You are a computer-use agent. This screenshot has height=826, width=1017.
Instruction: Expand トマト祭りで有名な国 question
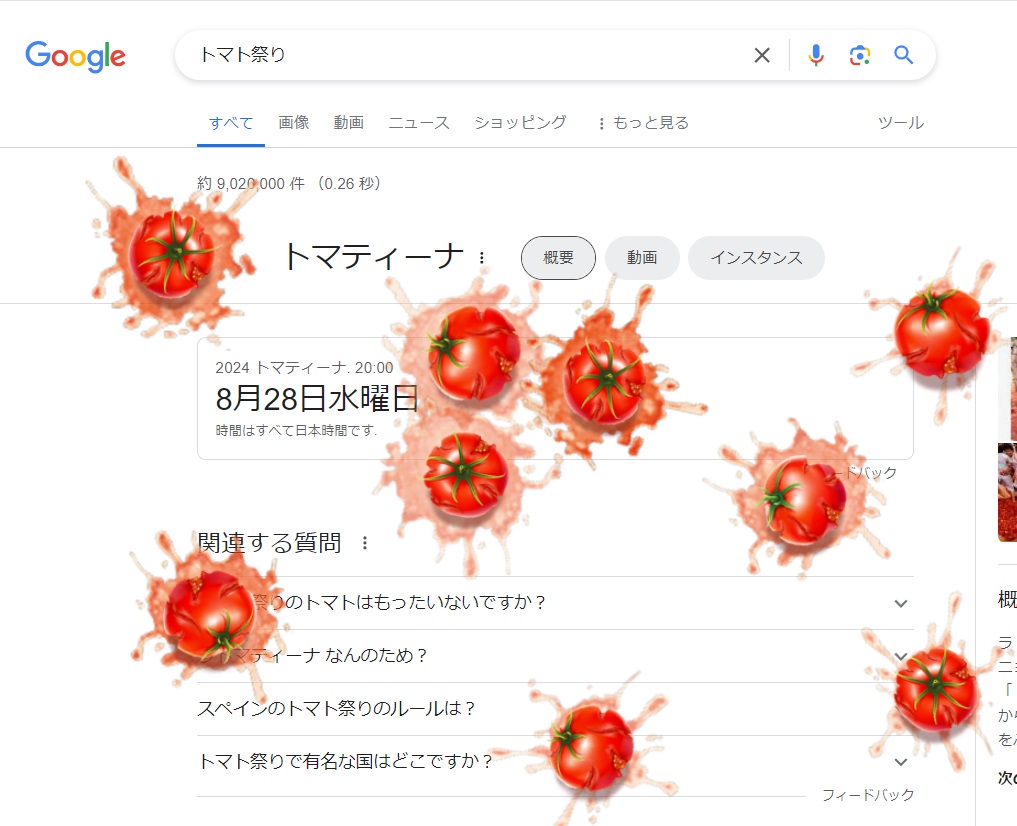point(555,762)
